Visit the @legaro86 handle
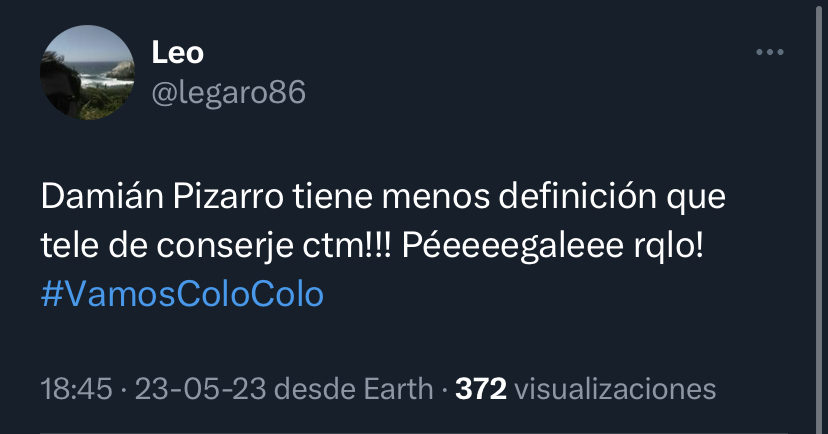 pyautogui.click(x=228, y=92)
